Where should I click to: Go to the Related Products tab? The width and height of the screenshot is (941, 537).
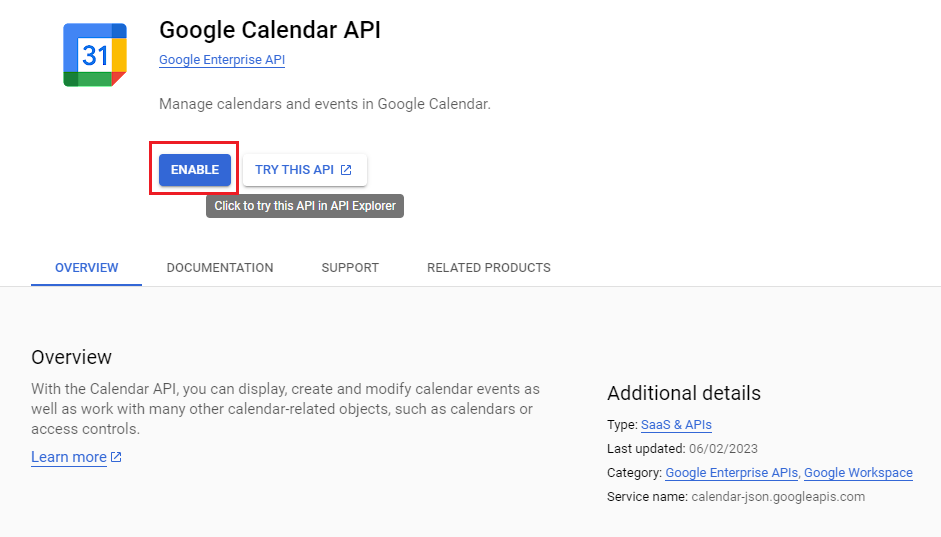click(x=489, y=268)
